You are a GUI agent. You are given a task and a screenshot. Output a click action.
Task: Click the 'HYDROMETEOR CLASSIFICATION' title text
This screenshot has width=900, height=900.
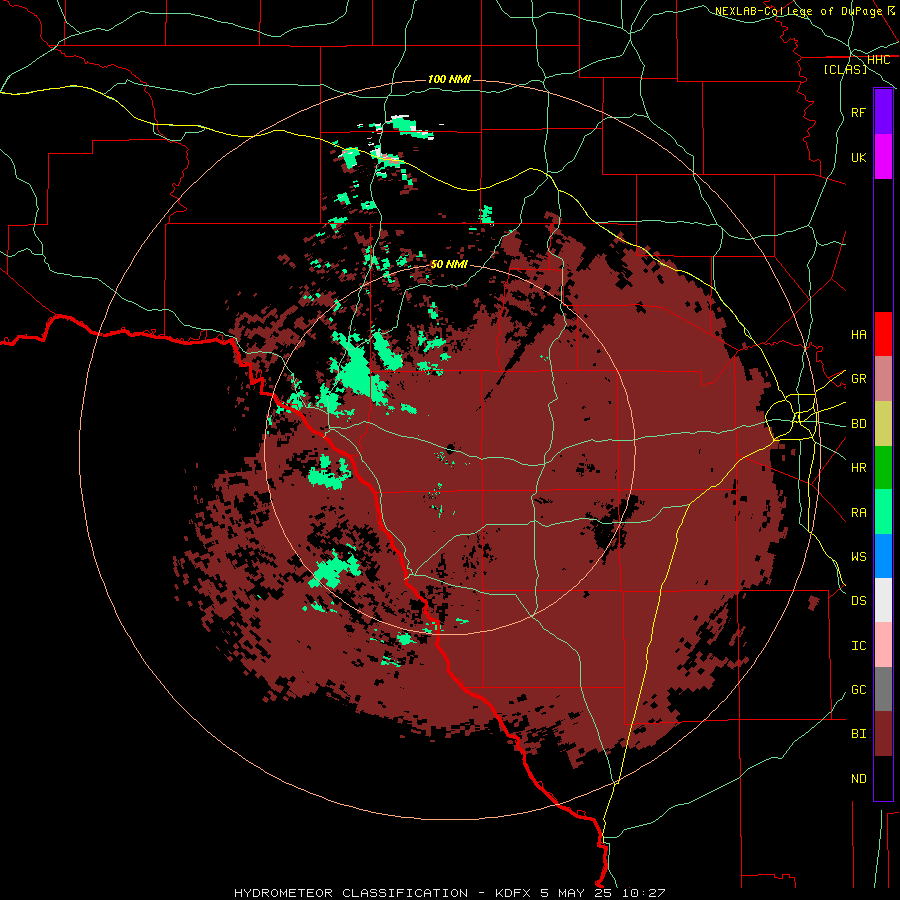pyautogui.click(x=351, y=893)
